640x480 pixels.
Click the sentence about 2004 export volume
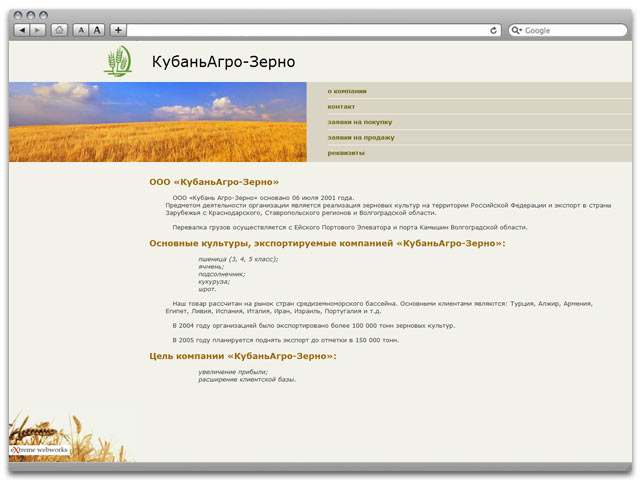313,326
